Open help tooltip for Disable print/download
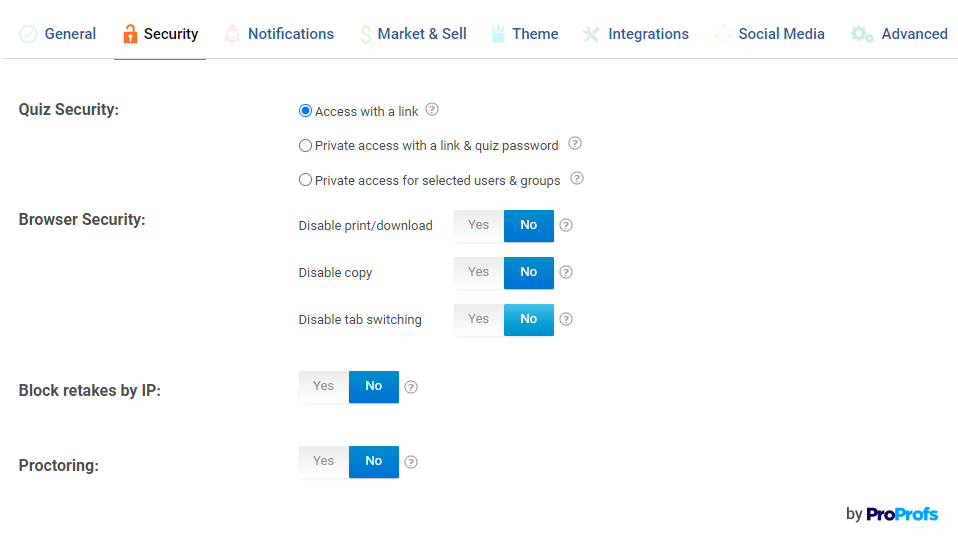958x539 pixels. click(x=566, y=225)
